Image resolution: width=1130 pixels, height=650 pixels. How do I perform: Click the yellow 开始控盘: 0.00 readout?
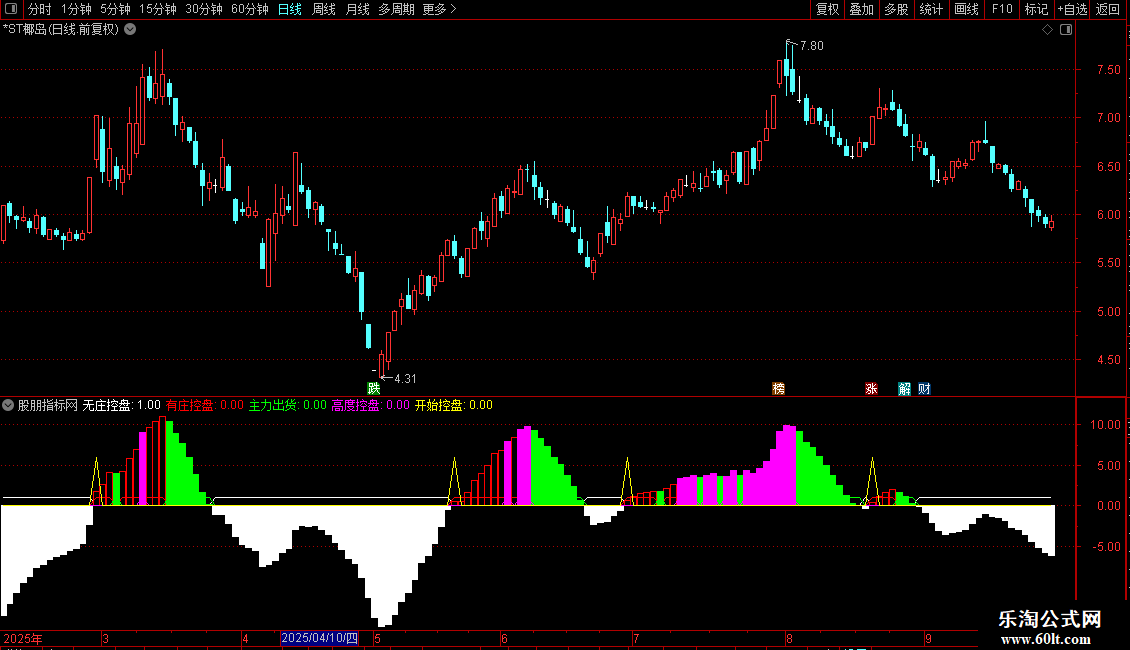coord(454,405)
